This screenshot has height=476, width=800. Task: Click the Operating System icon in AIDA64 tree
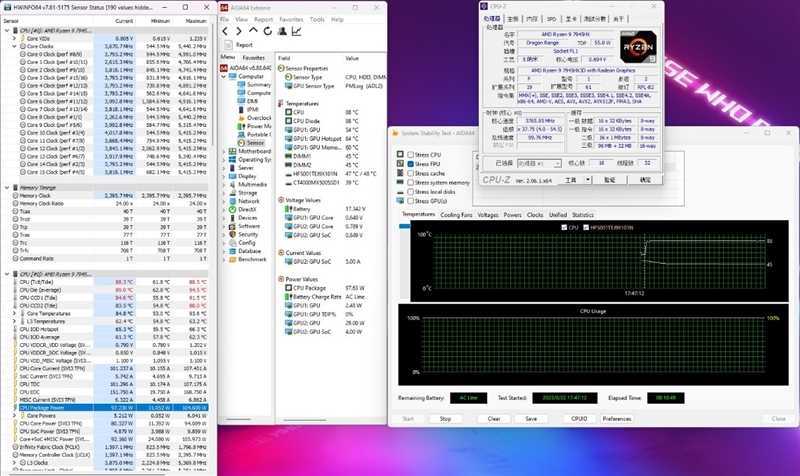pos(232,159)
